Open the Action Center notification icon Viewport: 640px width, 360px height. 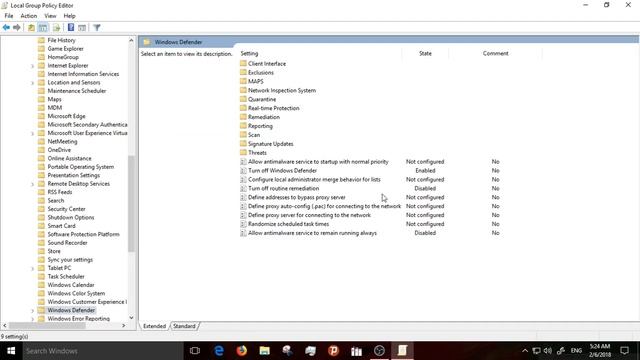click(624, 351)
